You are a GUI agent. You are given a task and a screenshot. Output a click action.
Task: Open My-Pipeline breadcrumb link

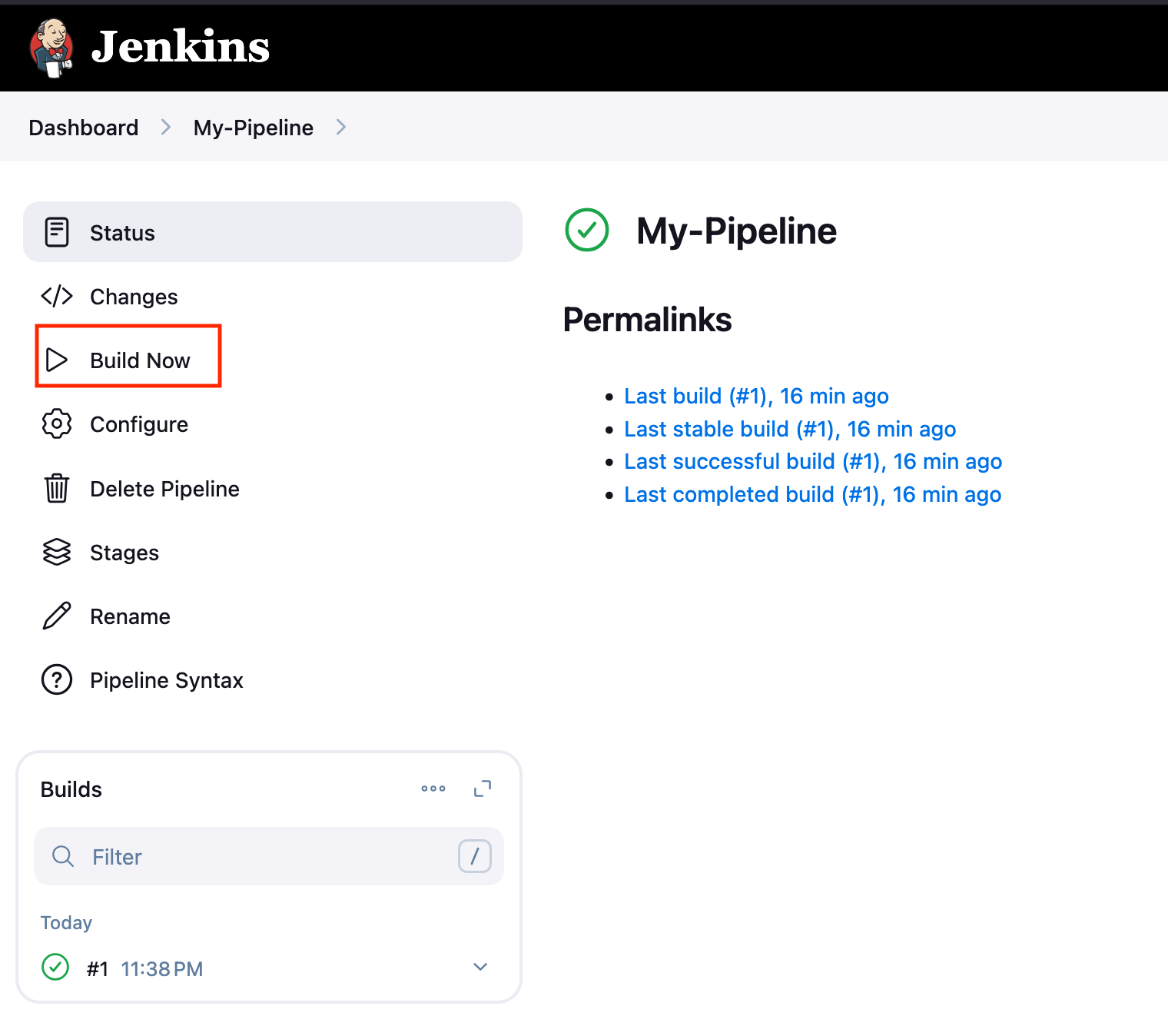[x=254, y=128]
